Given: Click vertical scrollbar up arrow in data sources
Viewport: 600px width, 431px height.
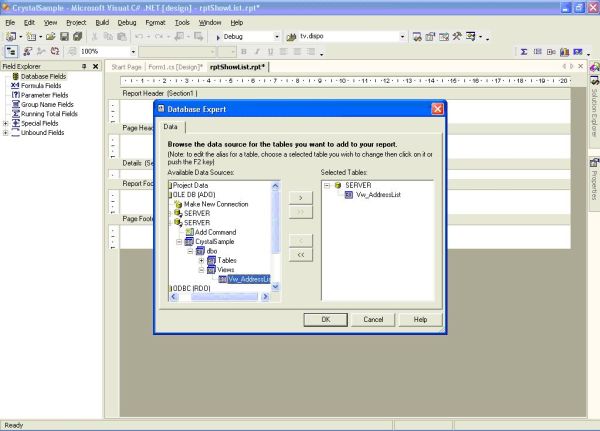Looking at the screenshot, I should [275, 186].
